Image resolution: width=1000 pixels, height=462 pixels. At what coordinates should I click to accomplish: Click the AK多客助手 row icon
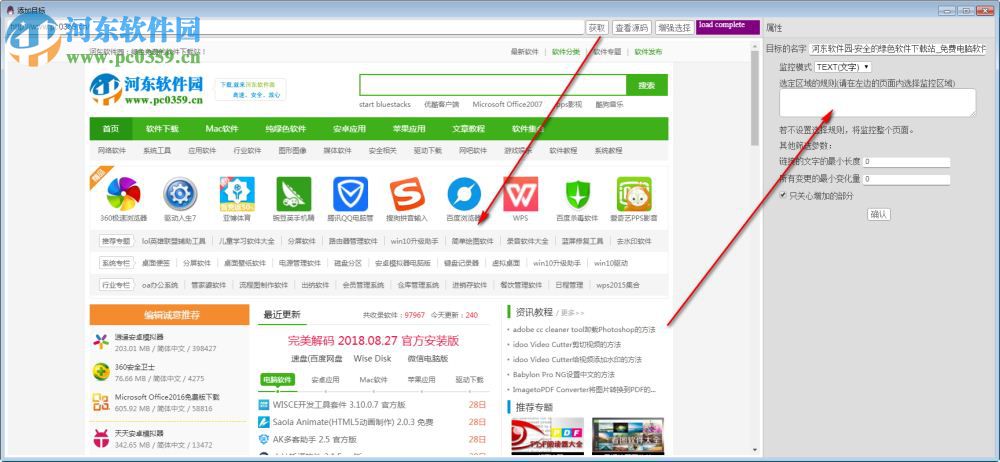click(x=263, y=439)
